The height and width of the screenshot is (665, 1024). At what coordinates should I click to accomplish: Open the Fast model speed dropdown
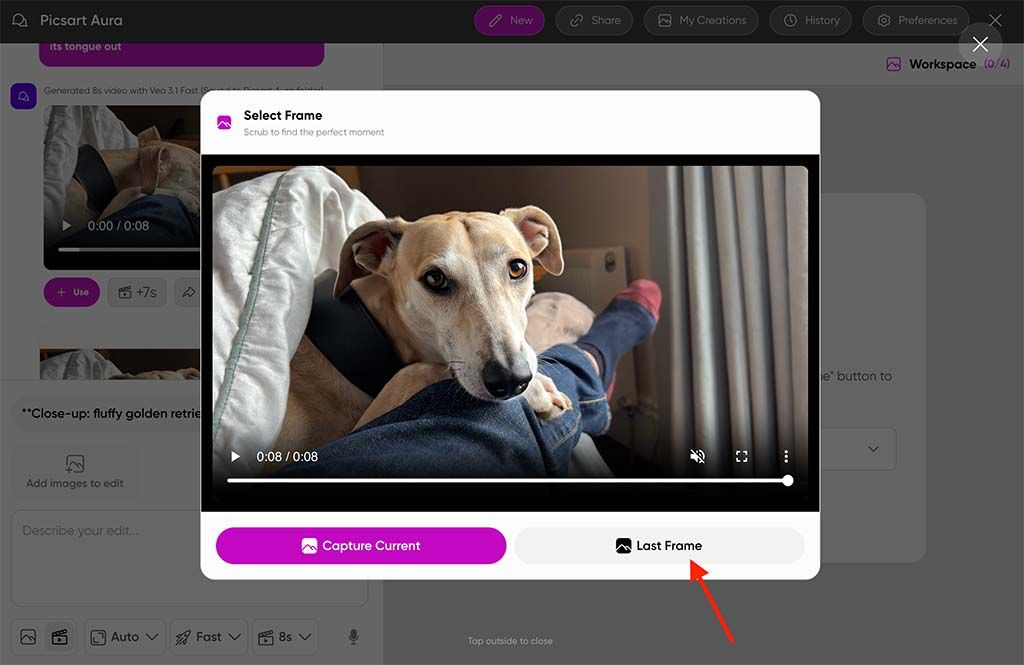pyautogui.click(x=208, y=636)
